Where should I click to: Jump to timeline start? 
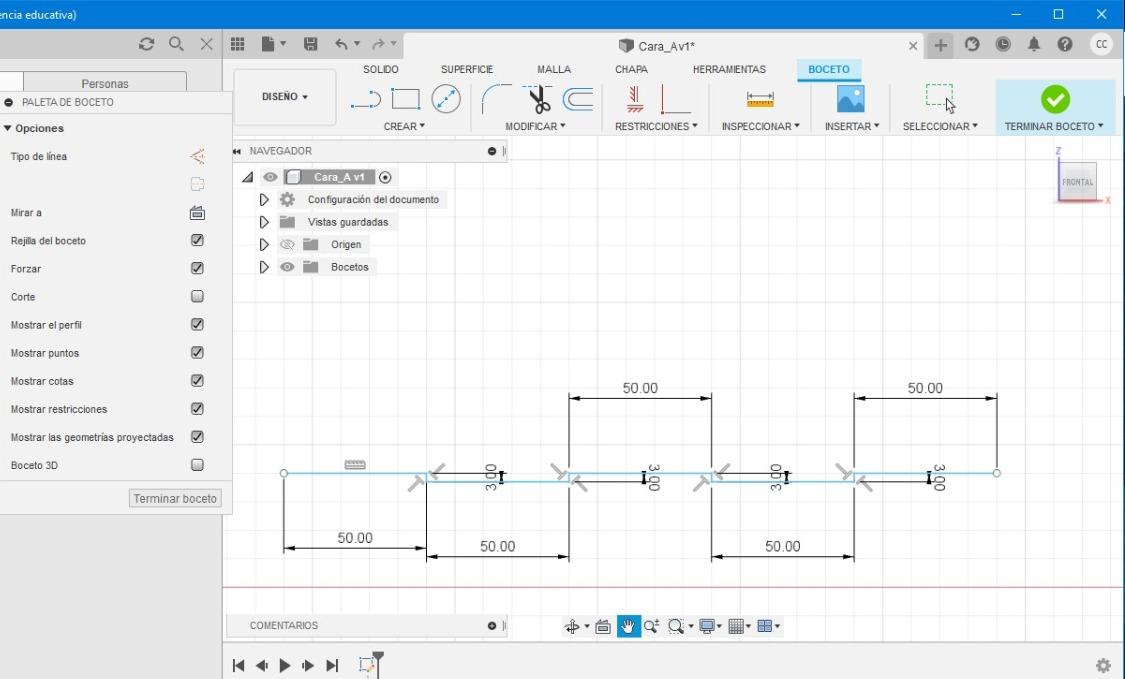click(x=238, y=665)
